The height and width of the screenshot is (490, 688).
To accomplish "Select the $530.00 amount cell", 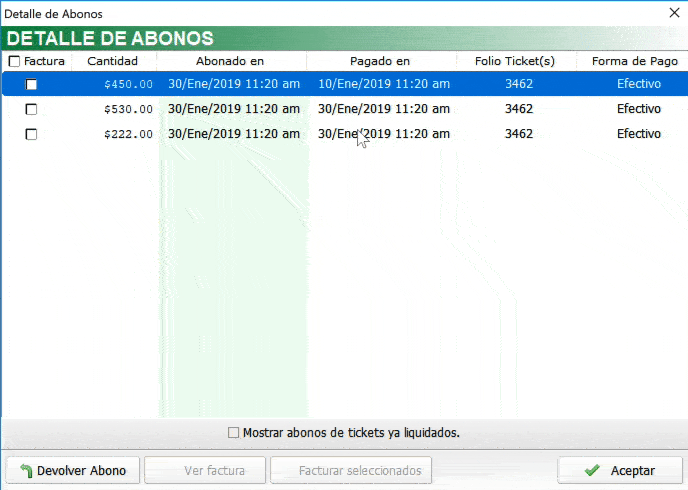I will click(129, 109).
